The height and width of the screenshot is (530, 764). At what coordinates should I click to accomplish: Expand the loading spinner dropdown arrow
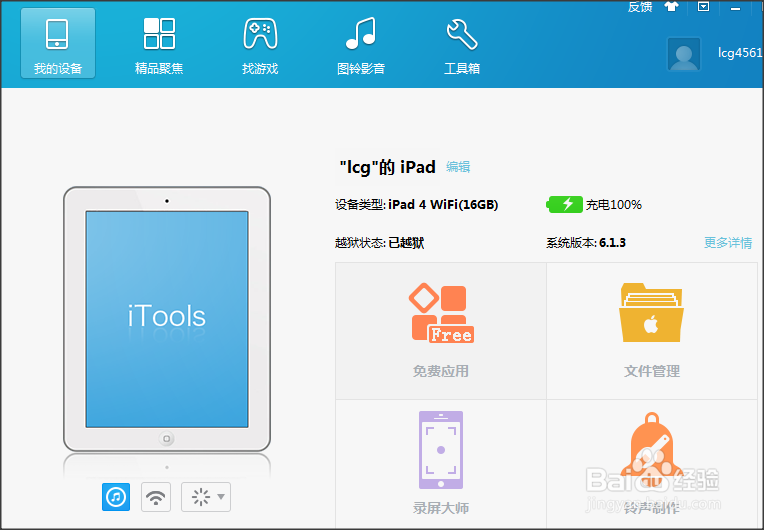221,497
